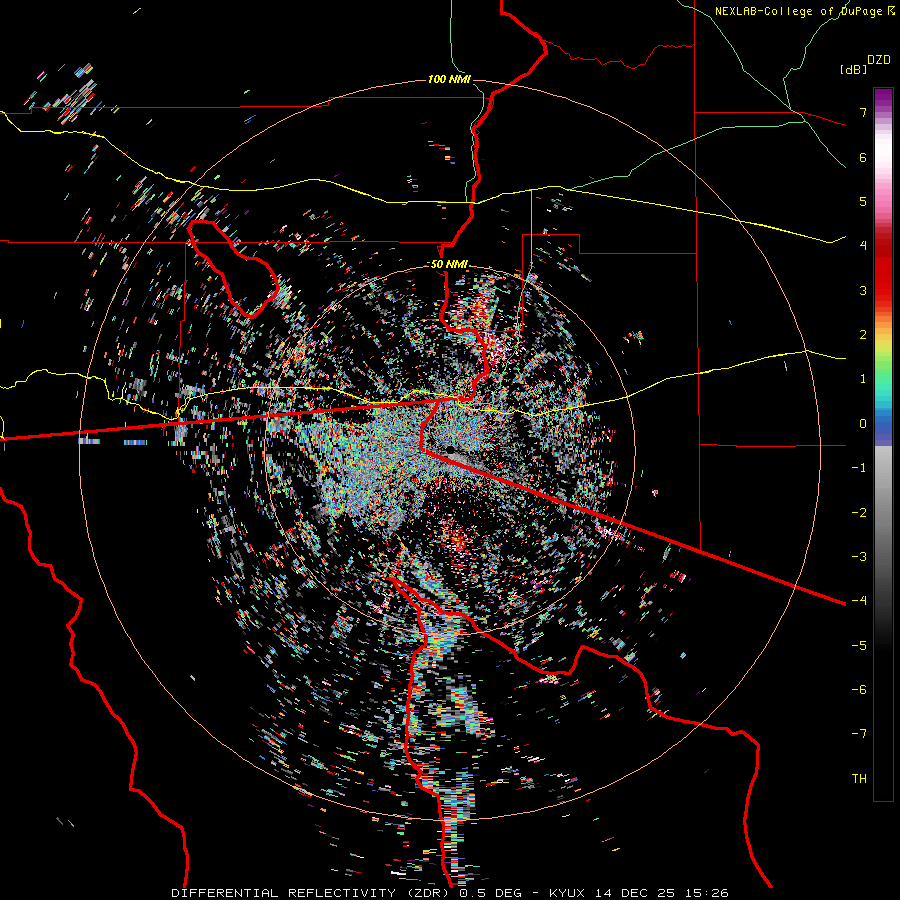Click the 3 value on color scale
900x900 pixels.
[863, 290]
